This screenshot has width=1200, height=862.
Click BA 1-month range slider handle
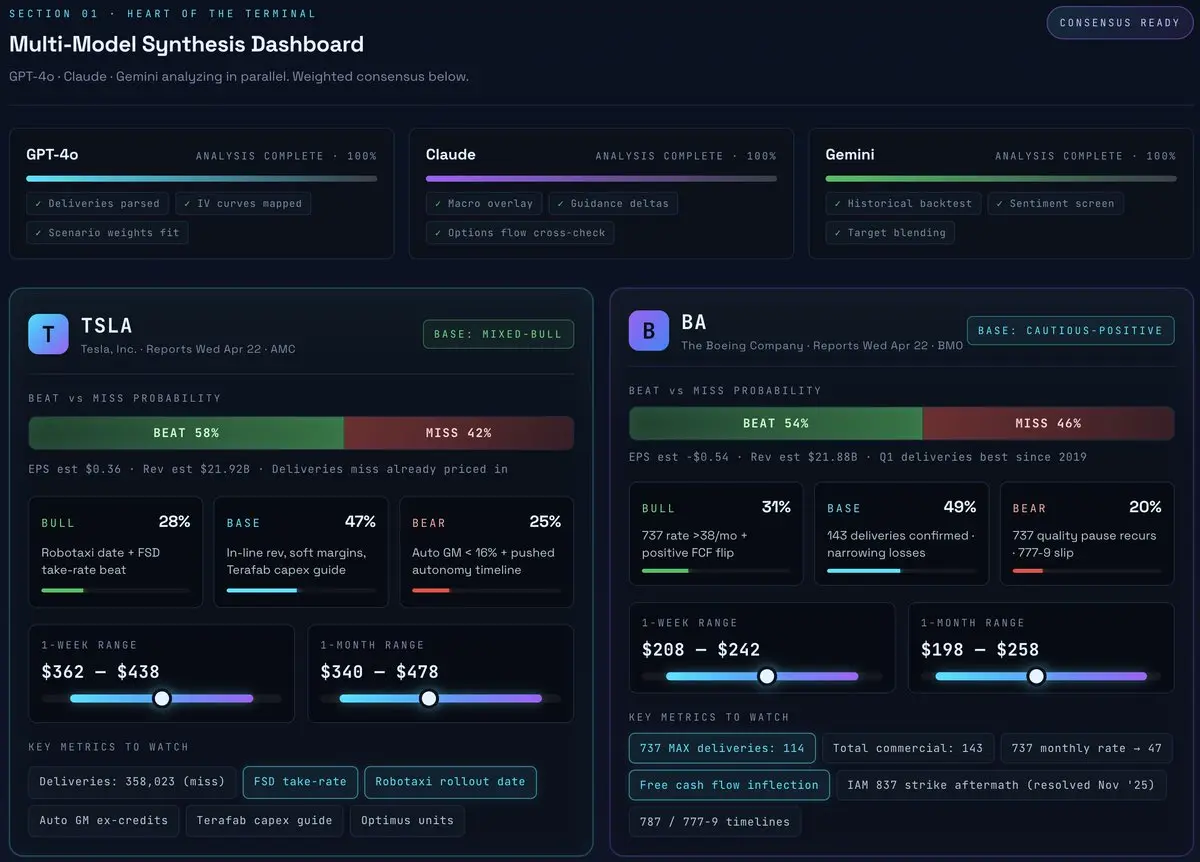tap(1036, 676)
